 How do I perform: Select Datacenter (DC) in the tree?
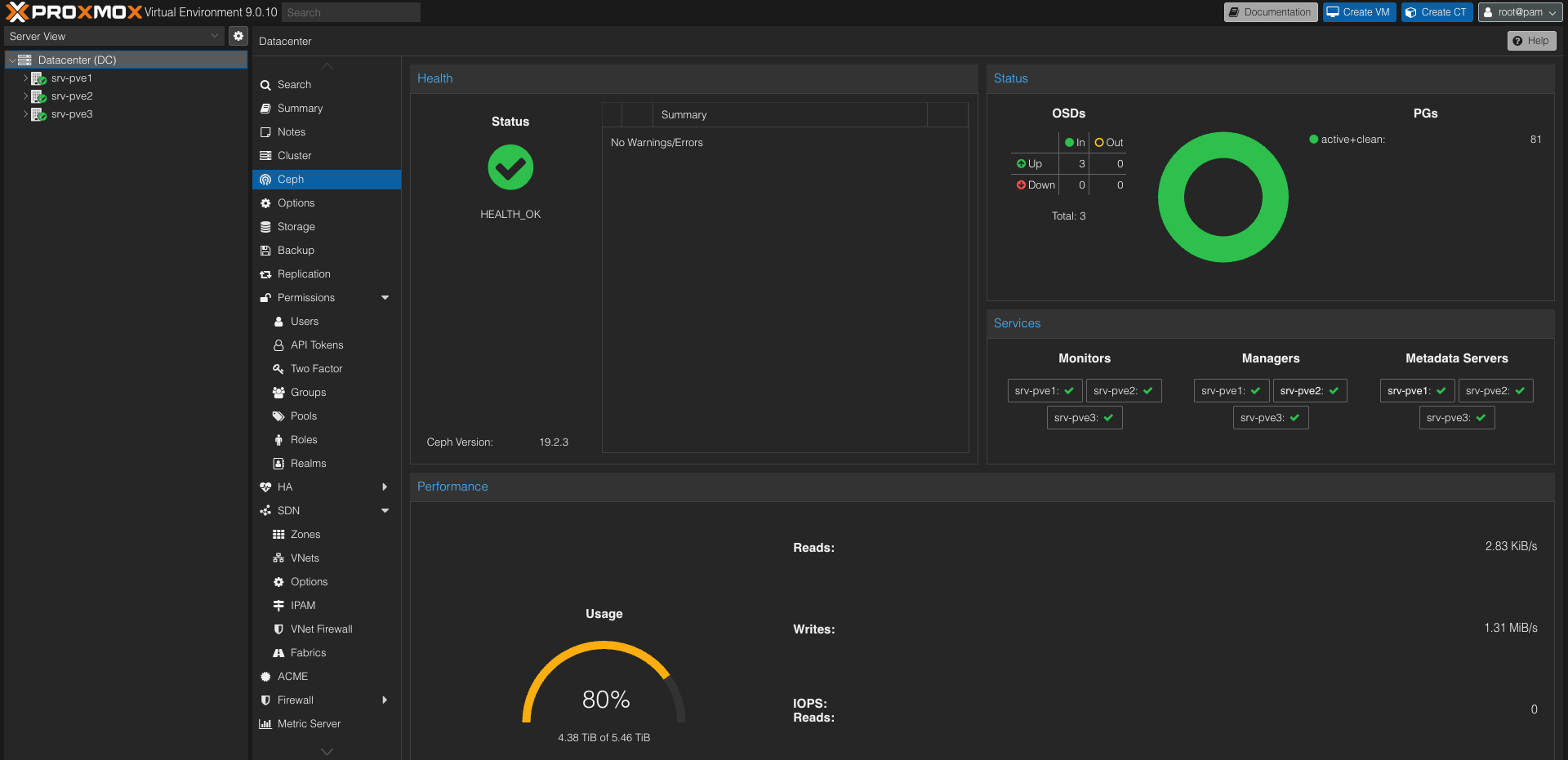click(76, 60)
